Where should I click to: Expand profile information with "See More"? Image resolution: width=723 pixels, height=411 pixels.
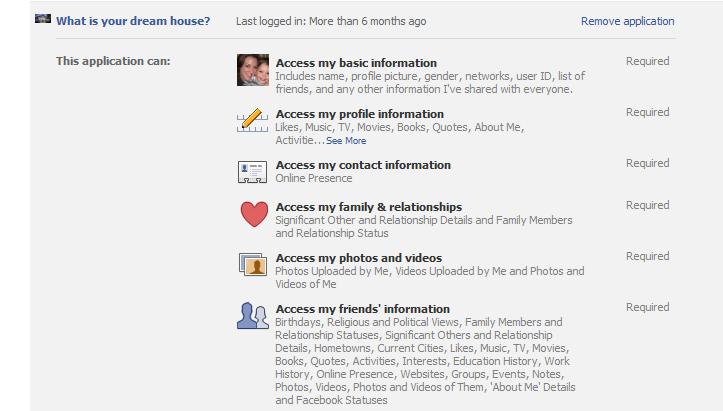tap(346, 141)
